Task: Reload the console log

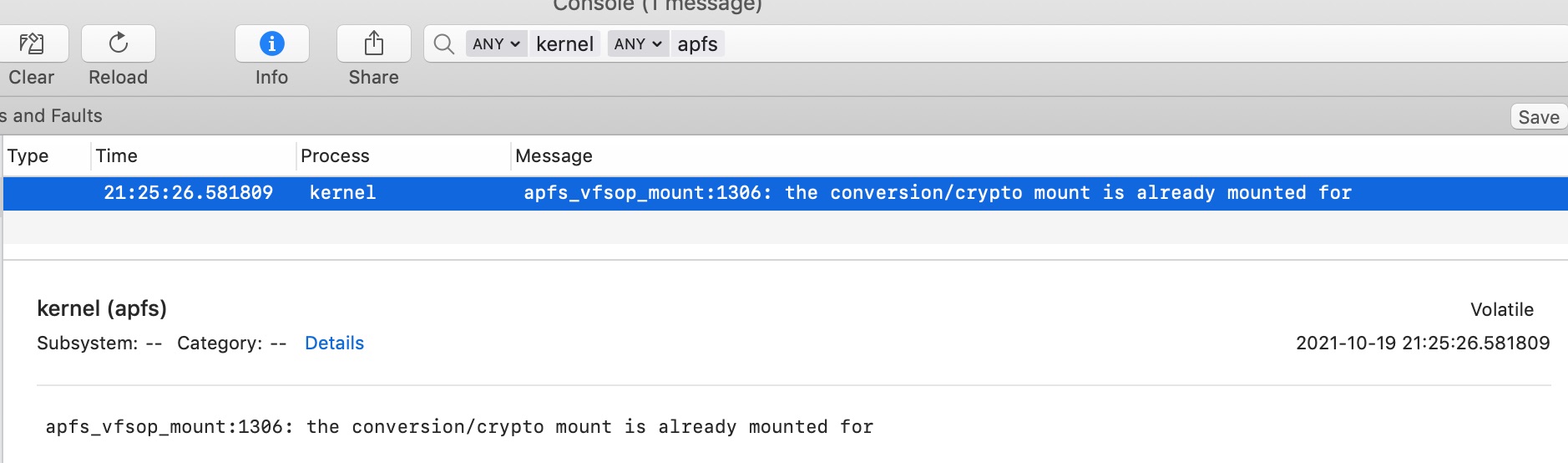Action: pyautogui.click(x=119, y=43)
